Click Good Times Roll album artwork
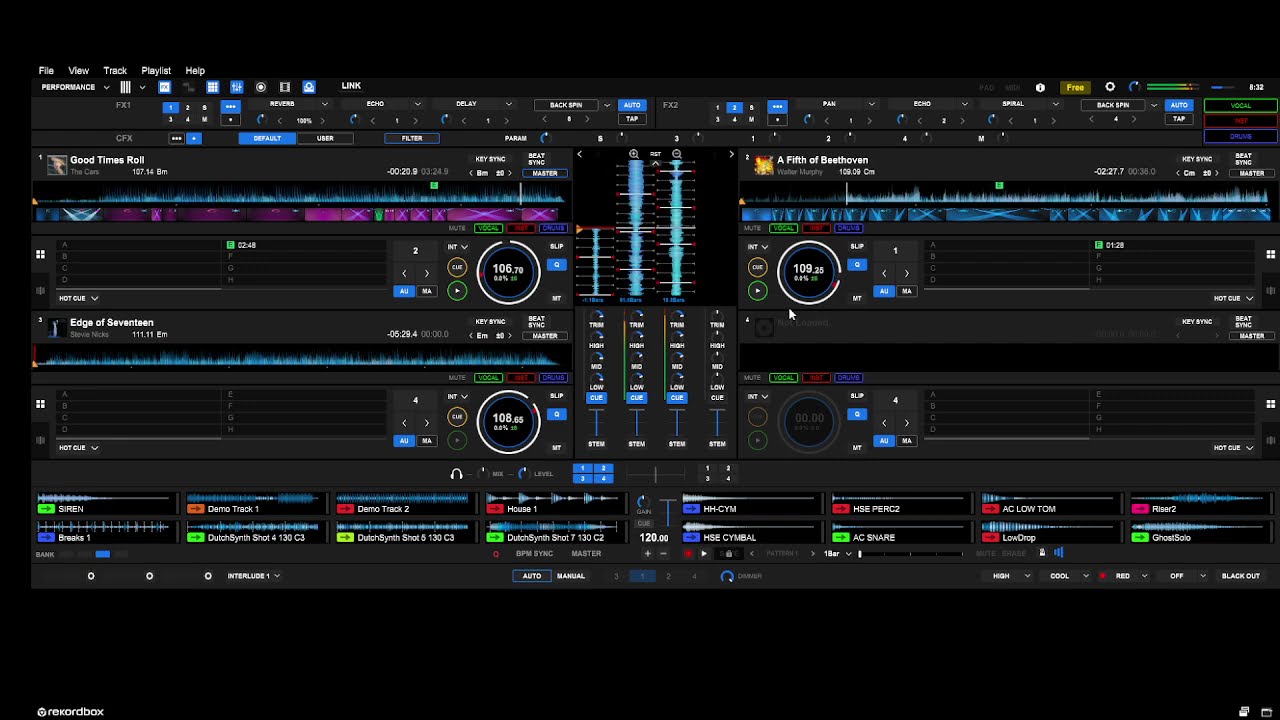 click(57, 165)
